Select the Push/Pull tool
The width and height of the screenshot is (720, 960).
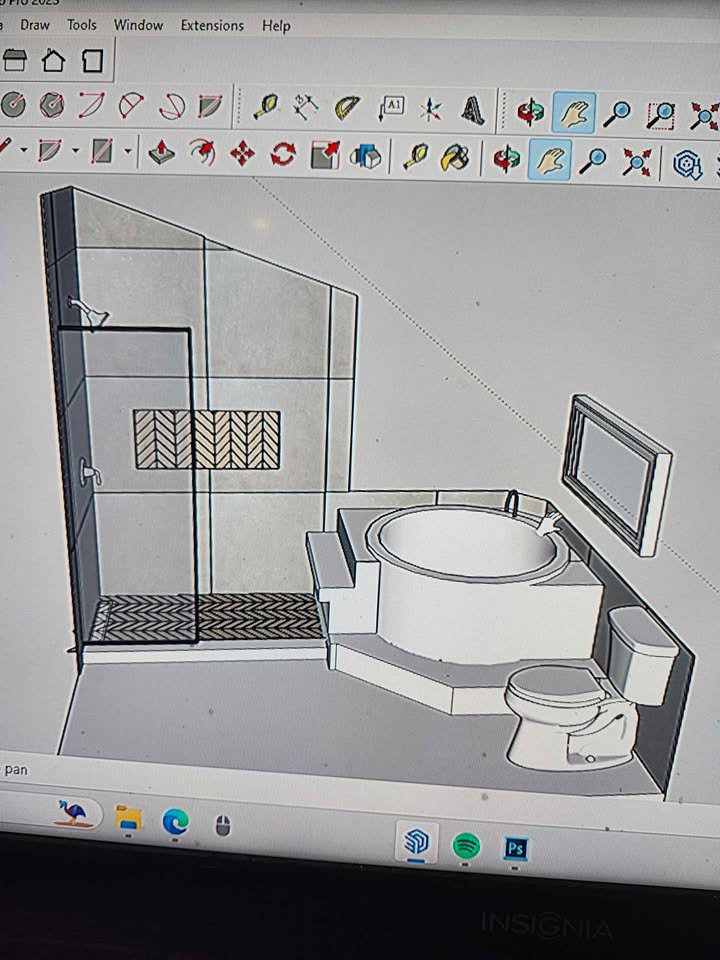[161, 153]
